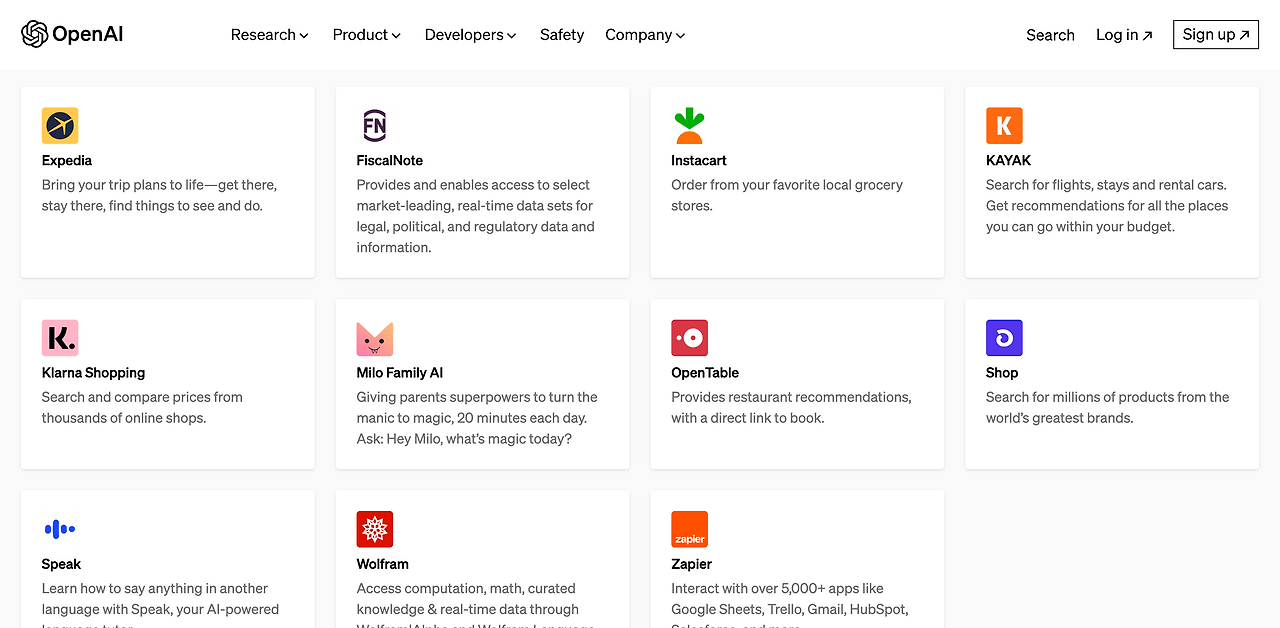Click the Instacart carrot icon
The height and width of the screenshot is (628, 1280).
pos(690,125)
